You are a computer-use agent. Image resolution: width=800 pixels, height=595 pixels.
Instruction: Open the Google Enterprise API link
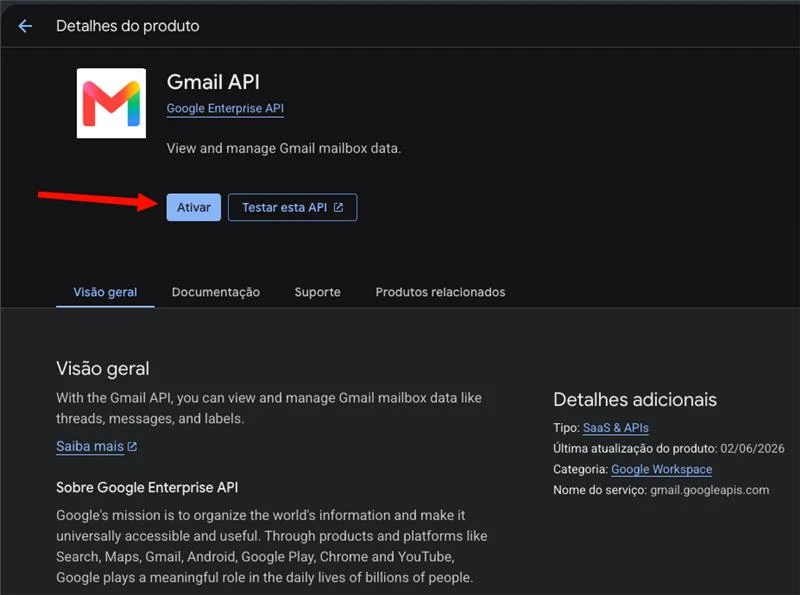[x=225, y=108]
